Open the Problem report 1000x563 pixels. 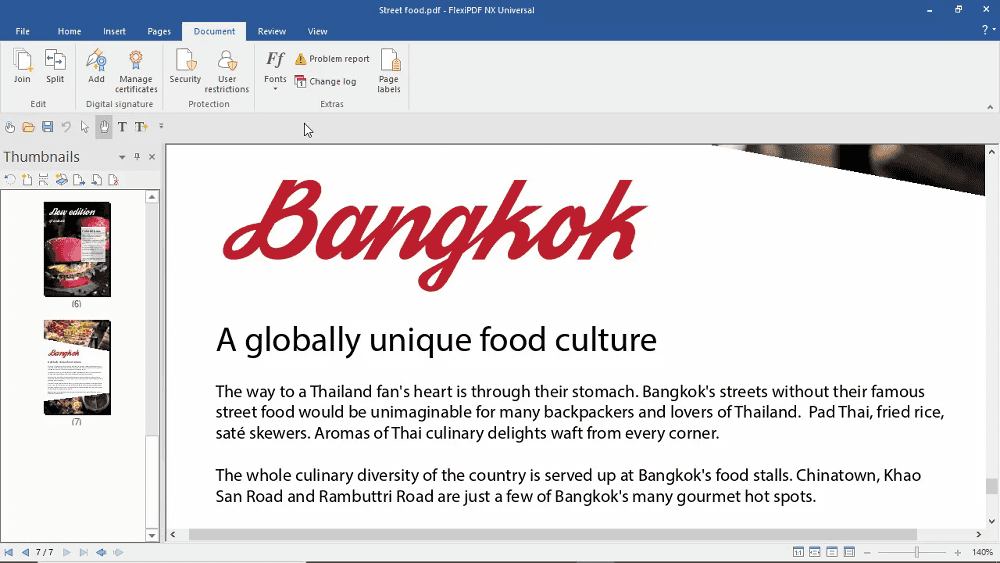coord(332,59)
